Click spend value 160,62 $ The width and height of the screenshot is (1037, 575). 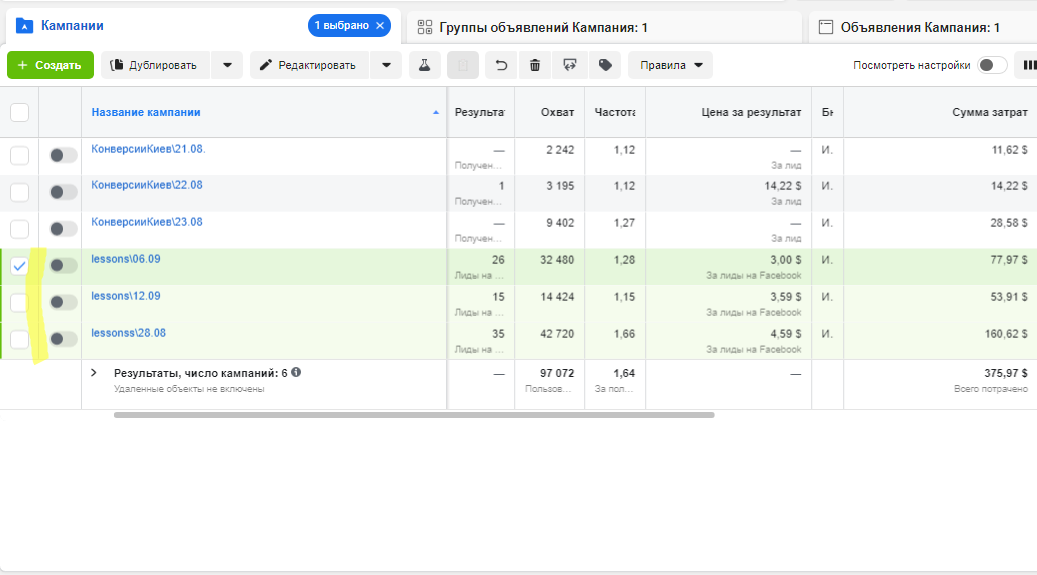[x=1006, y=334]
